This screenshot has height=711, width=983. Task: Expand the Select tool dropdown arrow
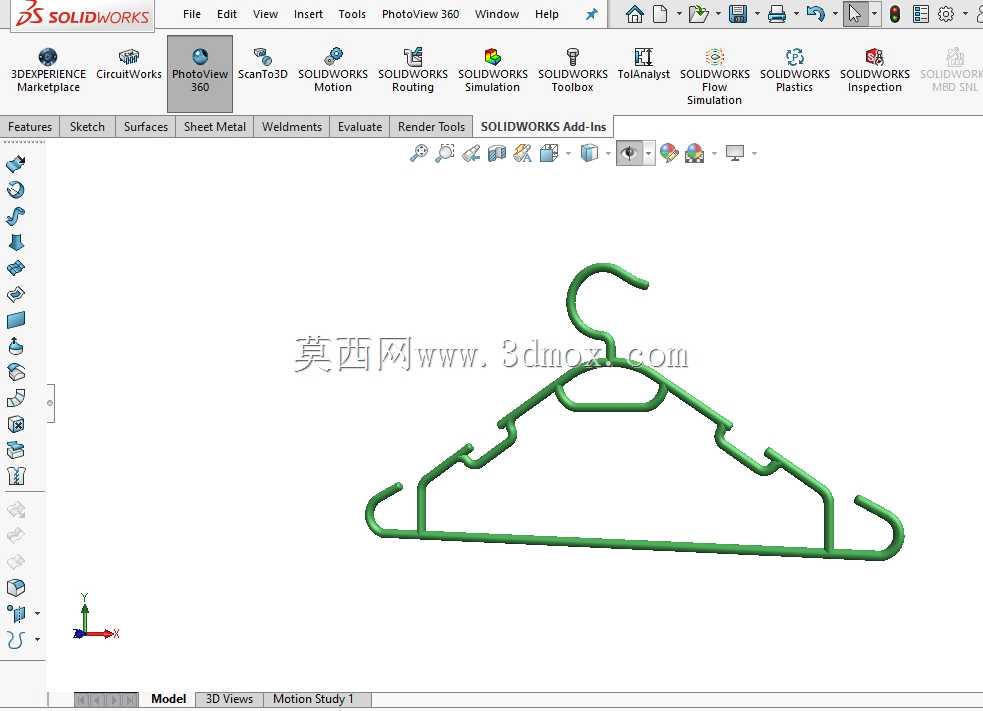874,14
